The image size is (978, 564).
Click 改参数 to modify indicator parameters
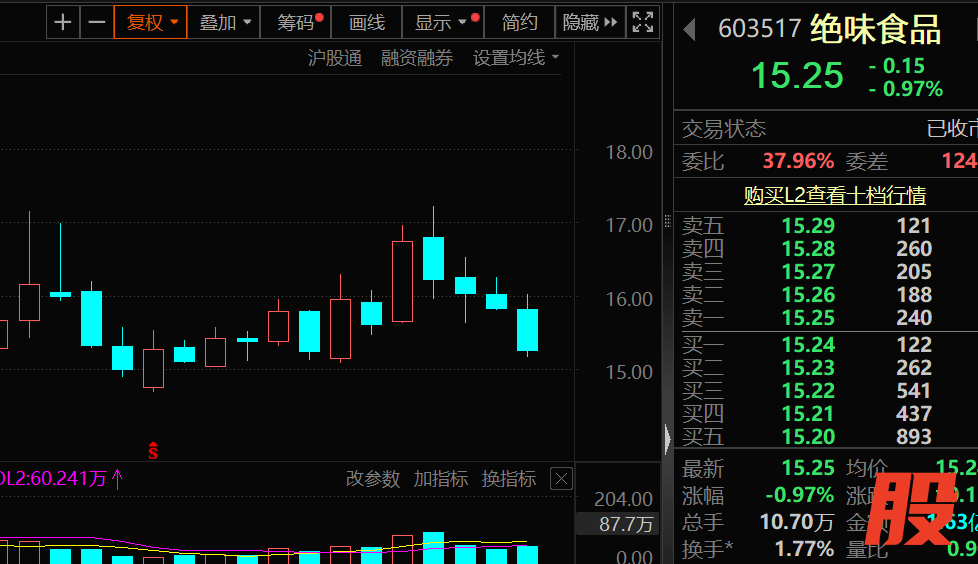point(372,479)
